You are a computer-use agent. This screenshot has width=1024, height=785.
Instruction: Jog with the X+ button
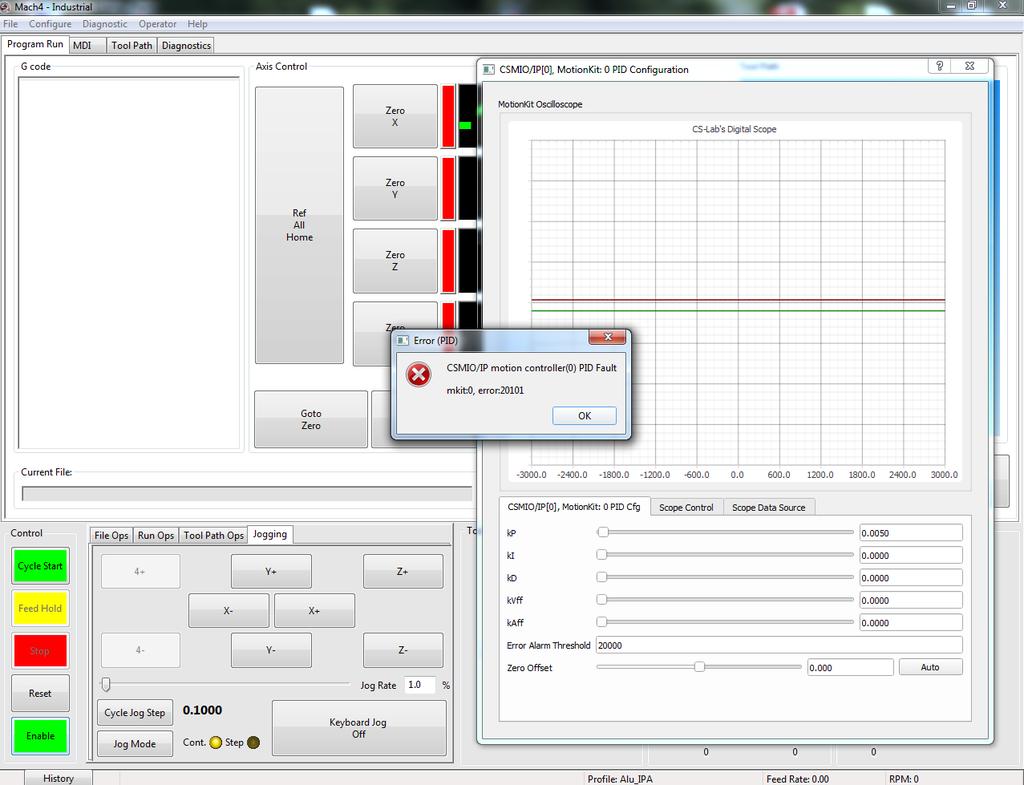(314, 611)
